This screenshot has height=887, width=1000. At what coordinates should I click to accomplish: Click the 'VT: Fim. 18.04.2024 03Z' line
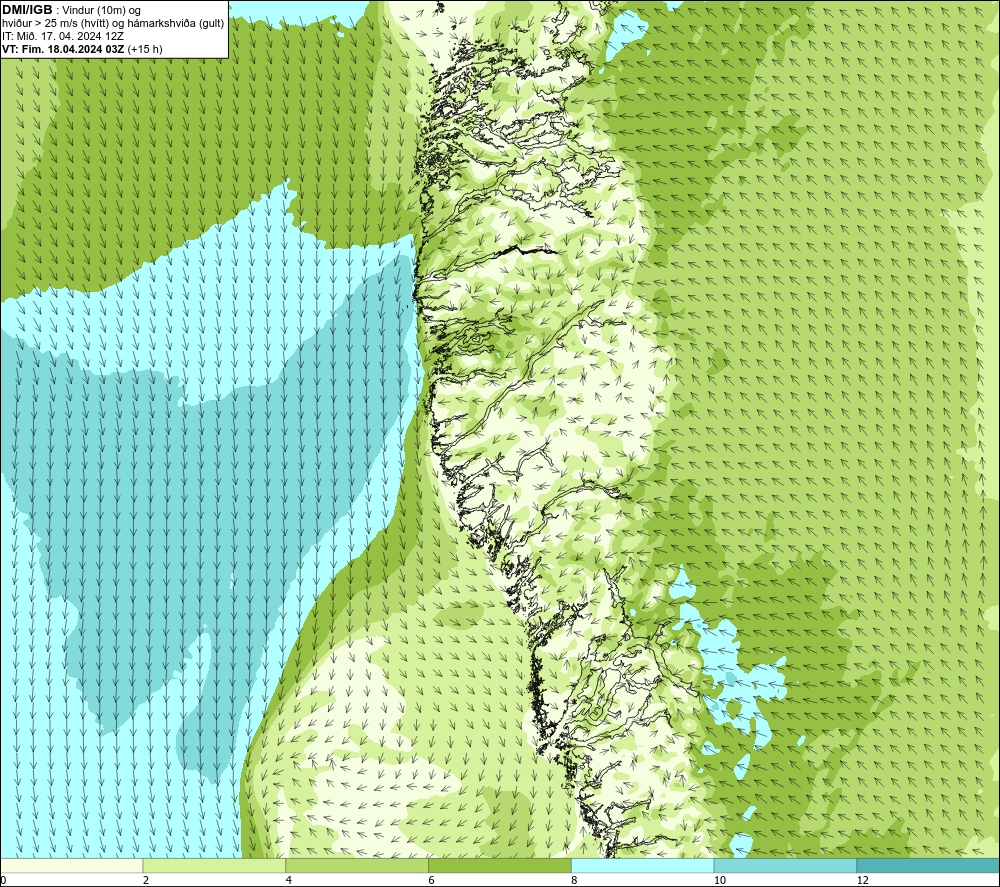(x=63, y=49)
